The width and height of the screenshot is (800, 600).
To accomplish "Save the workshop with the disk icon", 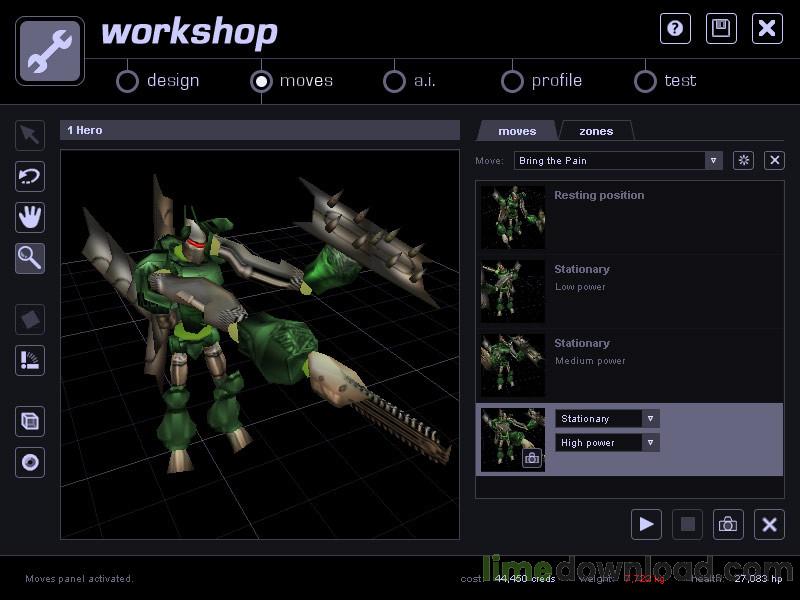I will point(721,29).
